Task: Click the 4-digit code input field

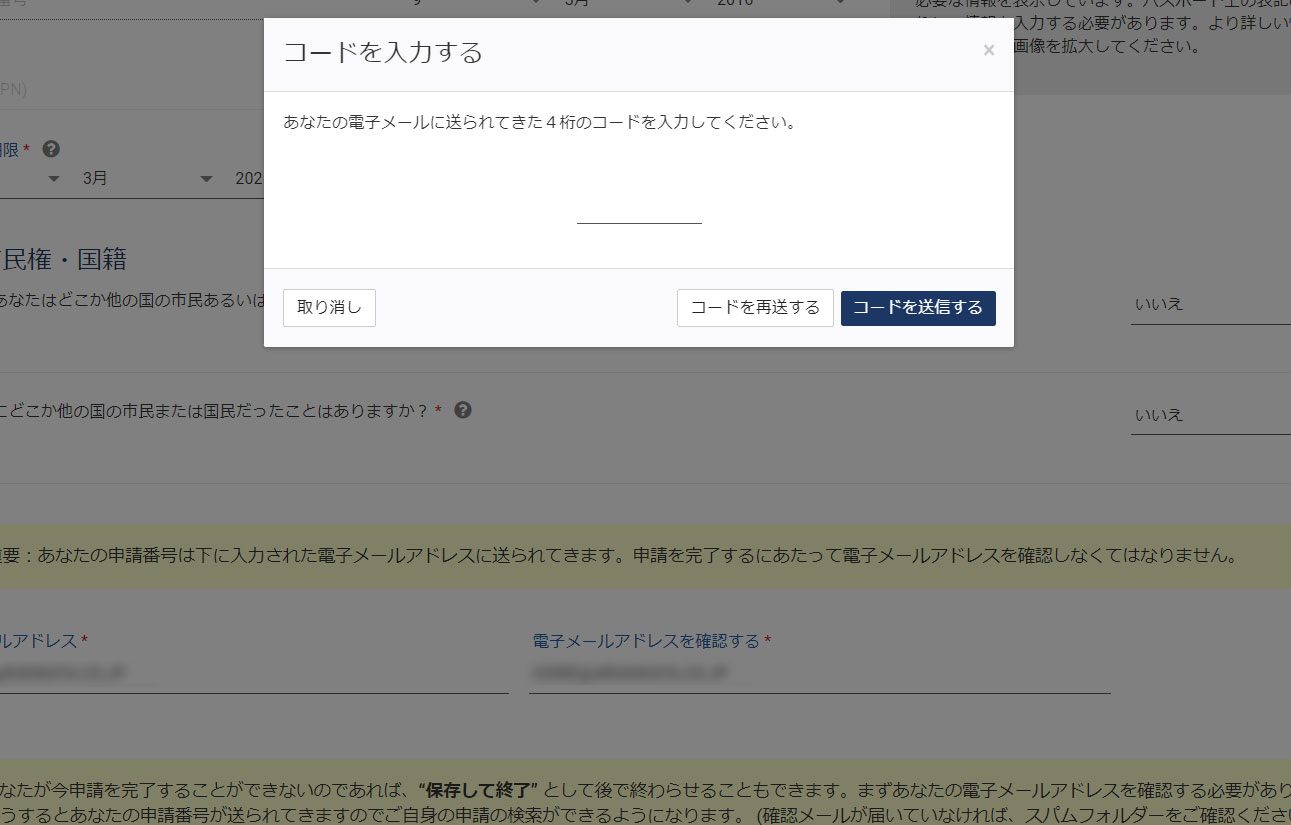Action: coord(639,210)
